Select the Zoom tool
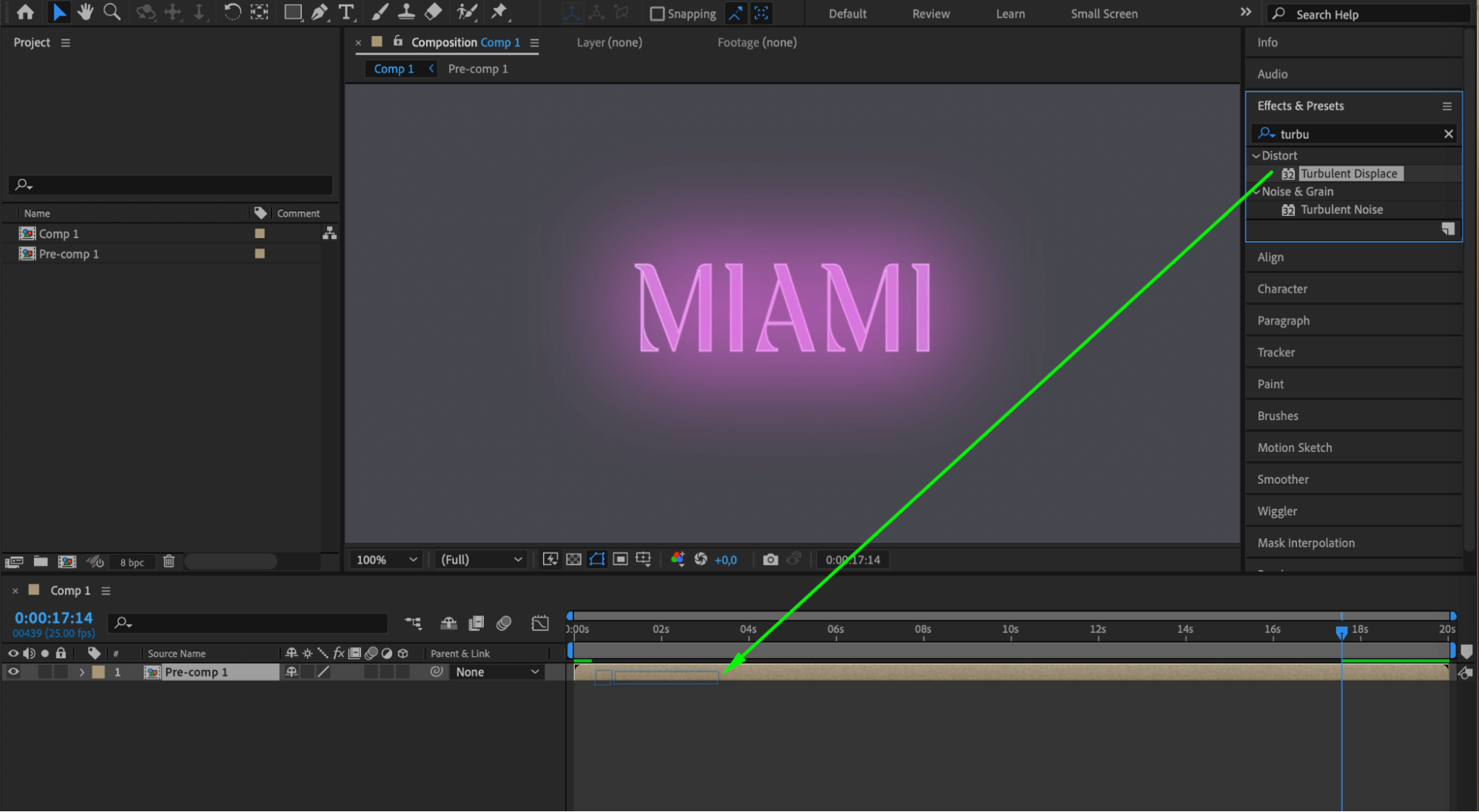The width and height of the screenshot is (1479, 812). click(x=112, y=12)
